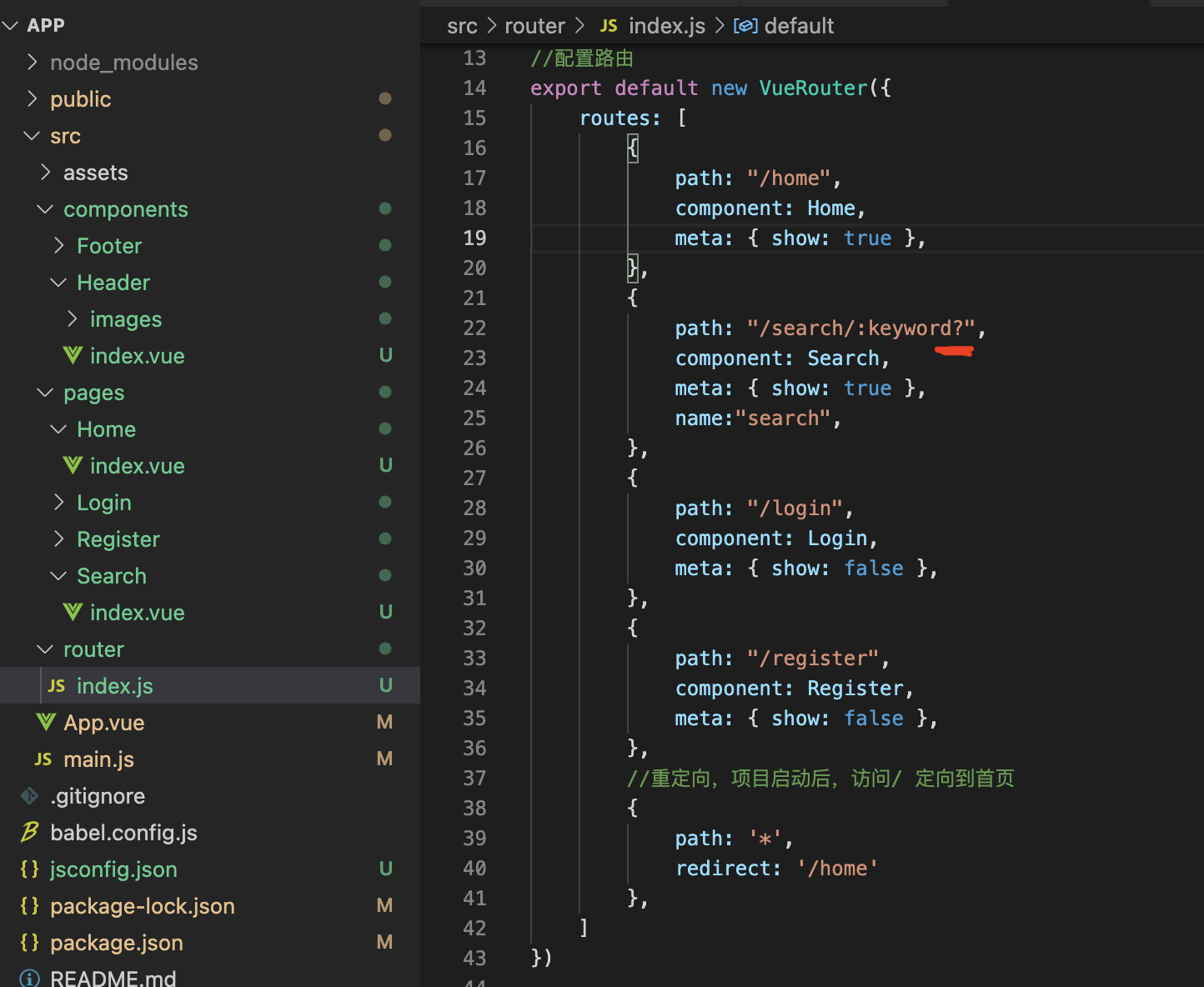Click the 'src' breadcrumb segment

pyautogui.click(x=462, y=26)
